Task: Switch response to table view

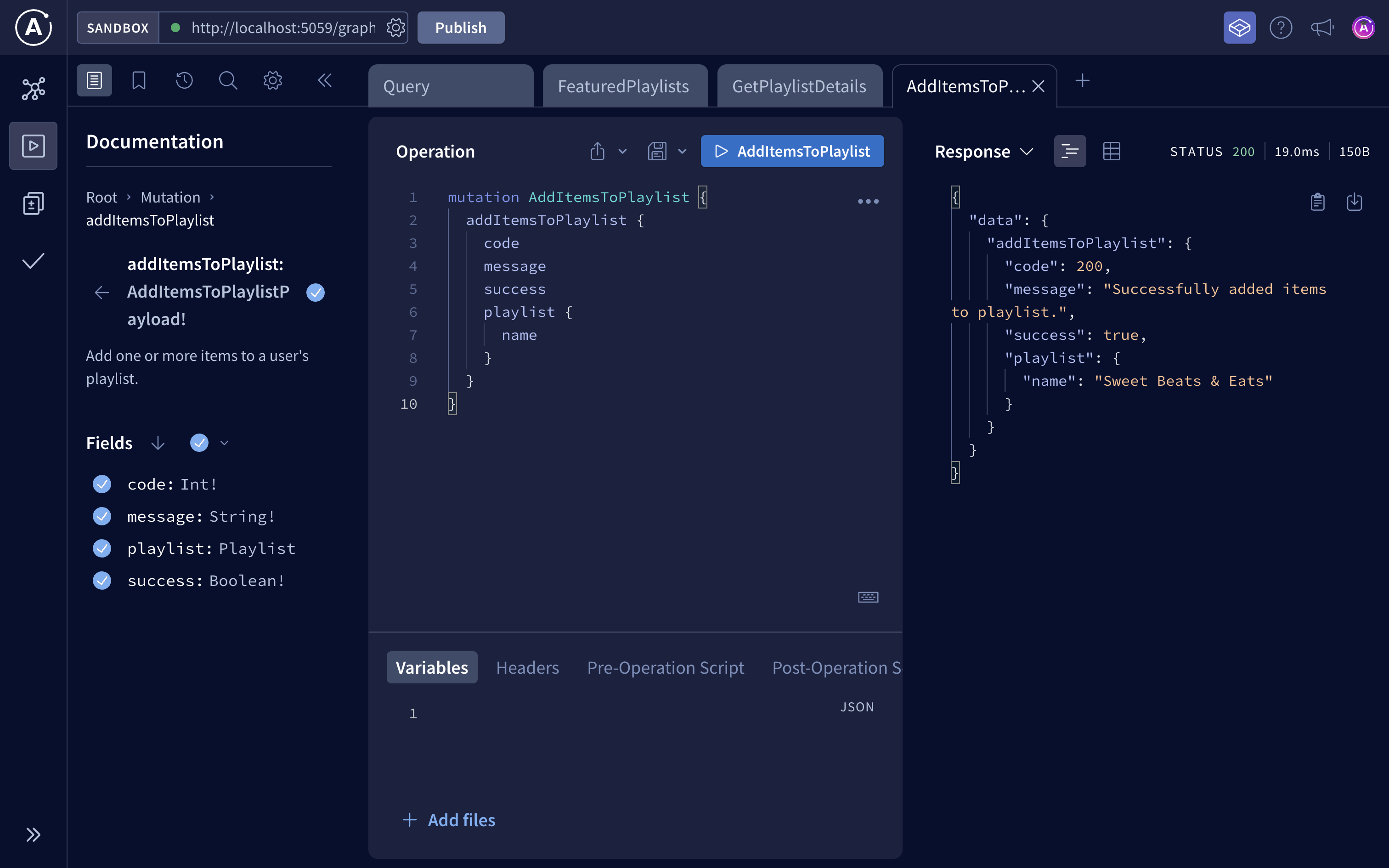Action: tap(1112, 151)
